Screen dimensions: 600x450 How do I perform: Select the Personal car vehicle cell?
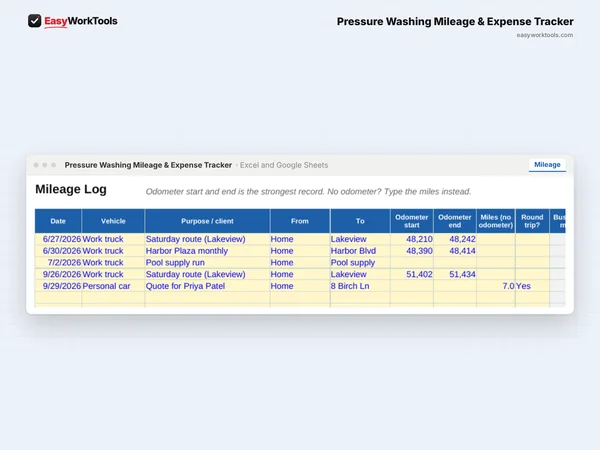coord(113,286)
